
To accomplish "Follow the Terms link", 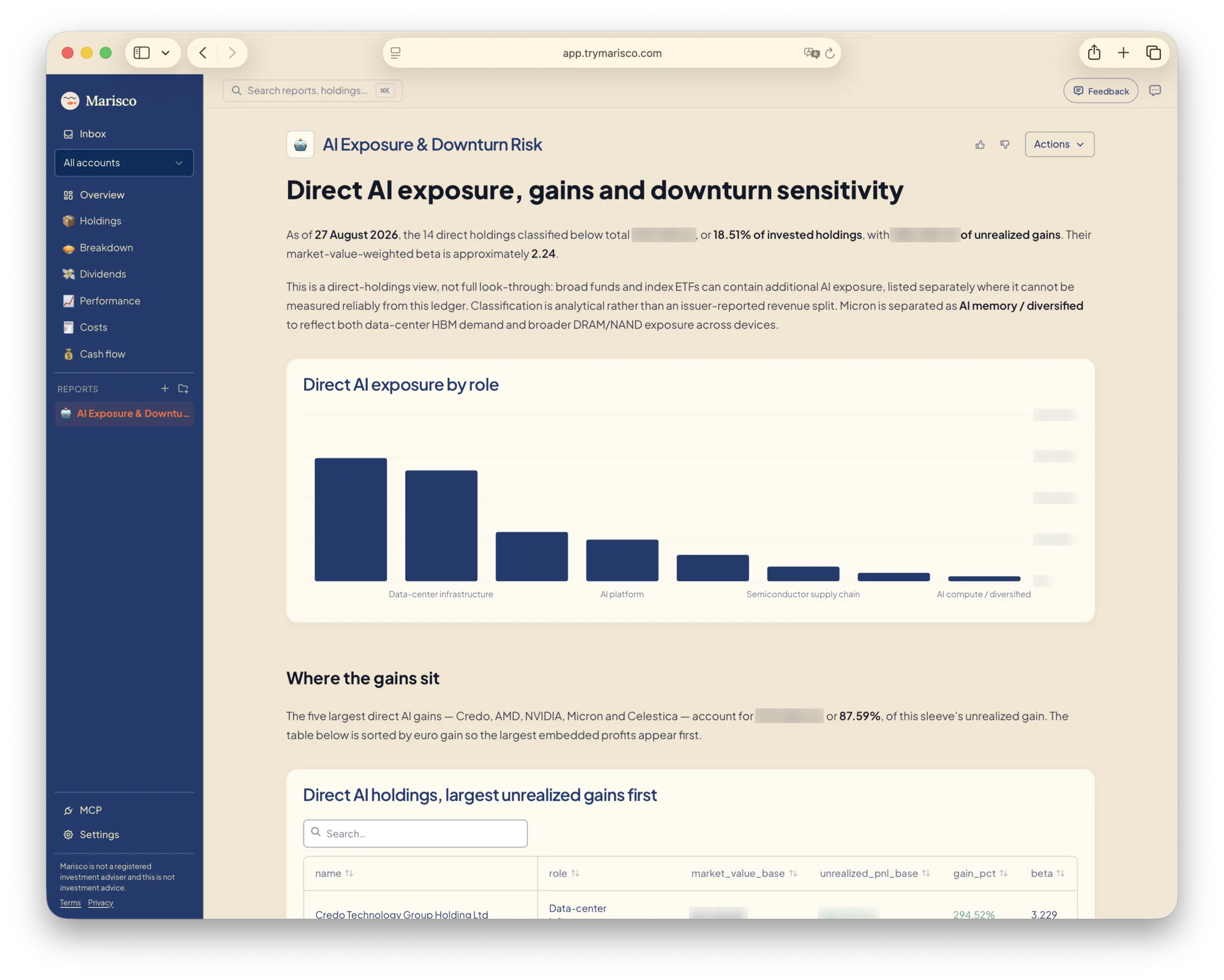I will (x=70, y=903).
